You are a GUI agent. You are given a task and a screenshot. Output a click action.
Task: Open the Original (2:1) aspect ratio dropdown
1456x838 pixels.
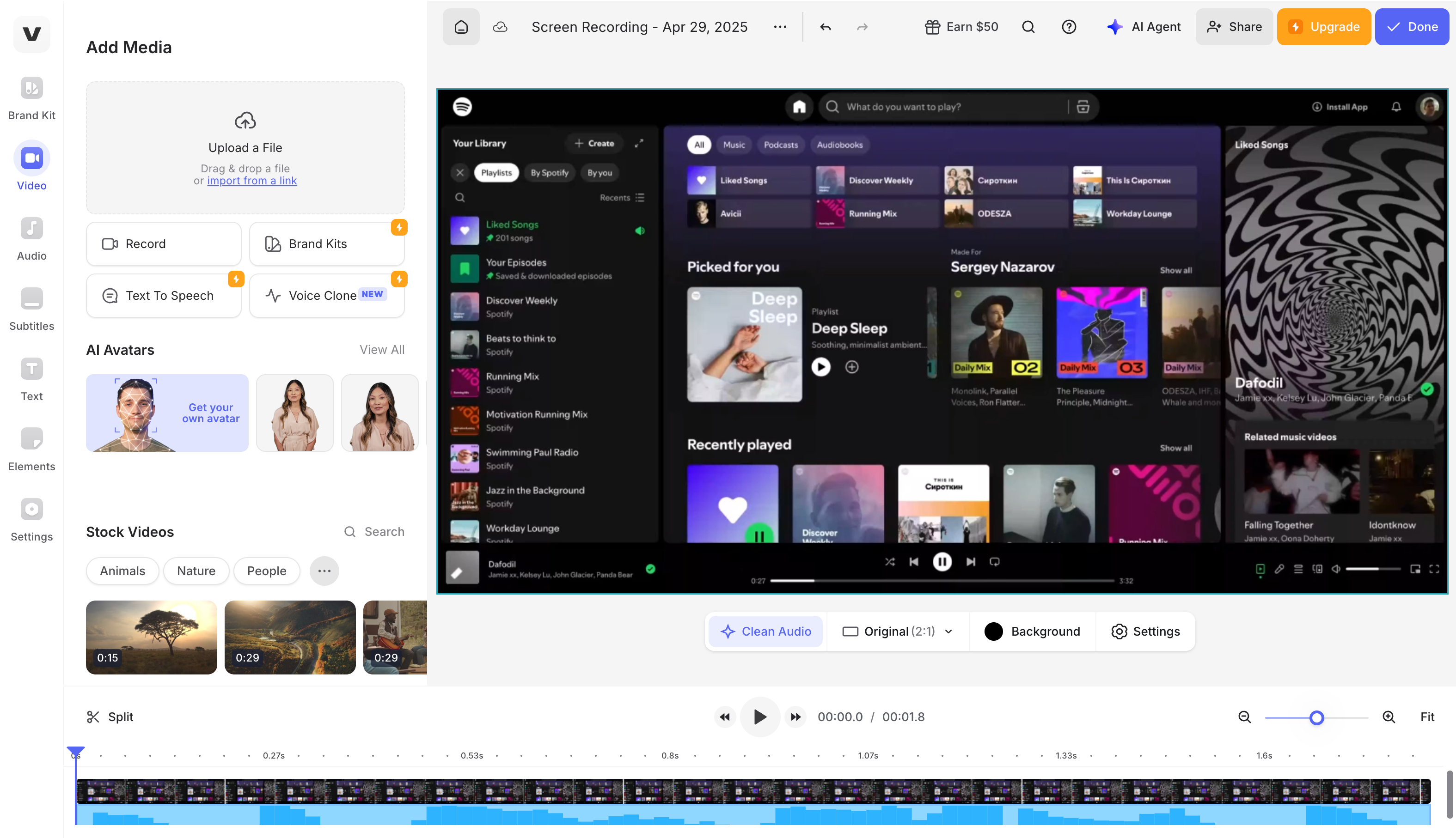point(897,632)
